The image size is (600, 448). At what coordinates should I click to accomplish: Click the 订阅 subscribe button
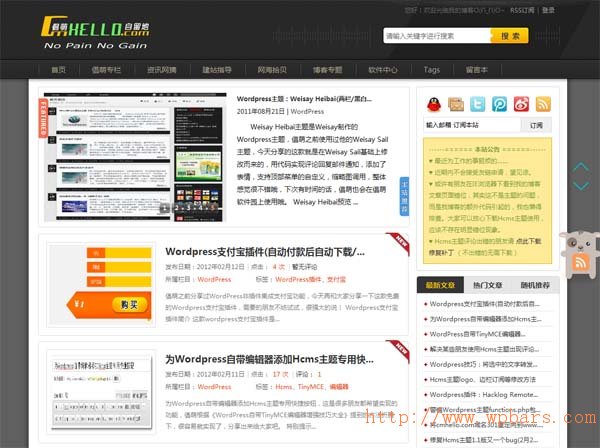click(536, 125)
